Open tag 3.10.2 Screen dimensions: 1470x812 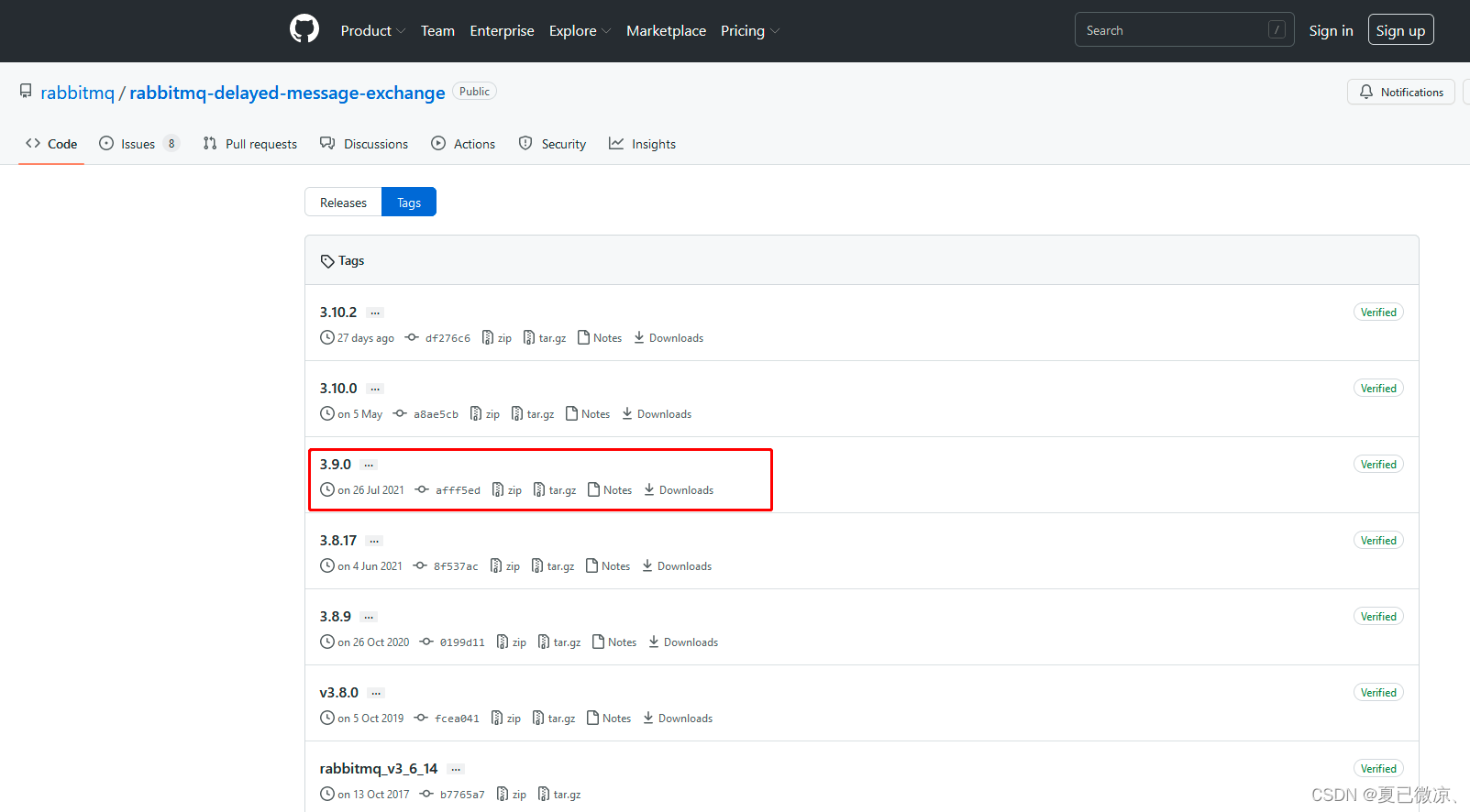(338, 313)
